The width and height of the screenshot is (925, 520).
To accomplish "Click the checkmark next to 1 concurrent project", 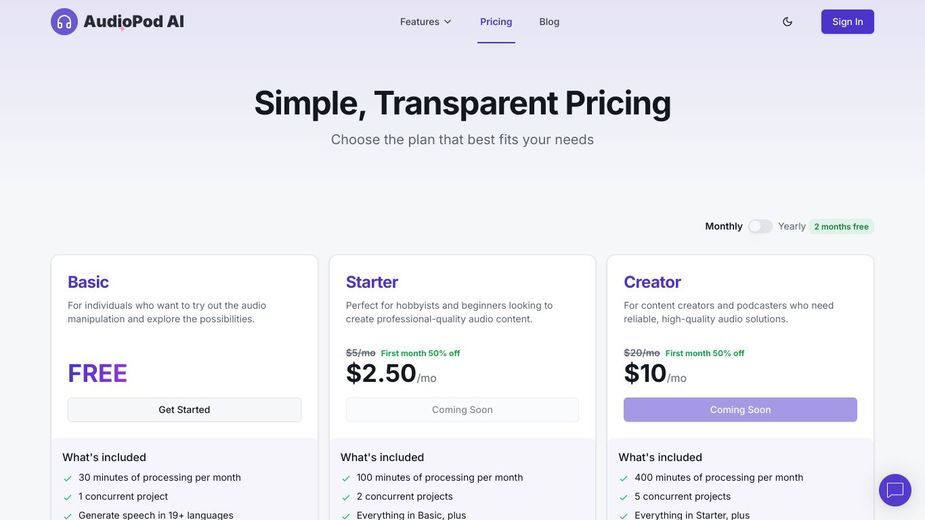I will point(68,497).
